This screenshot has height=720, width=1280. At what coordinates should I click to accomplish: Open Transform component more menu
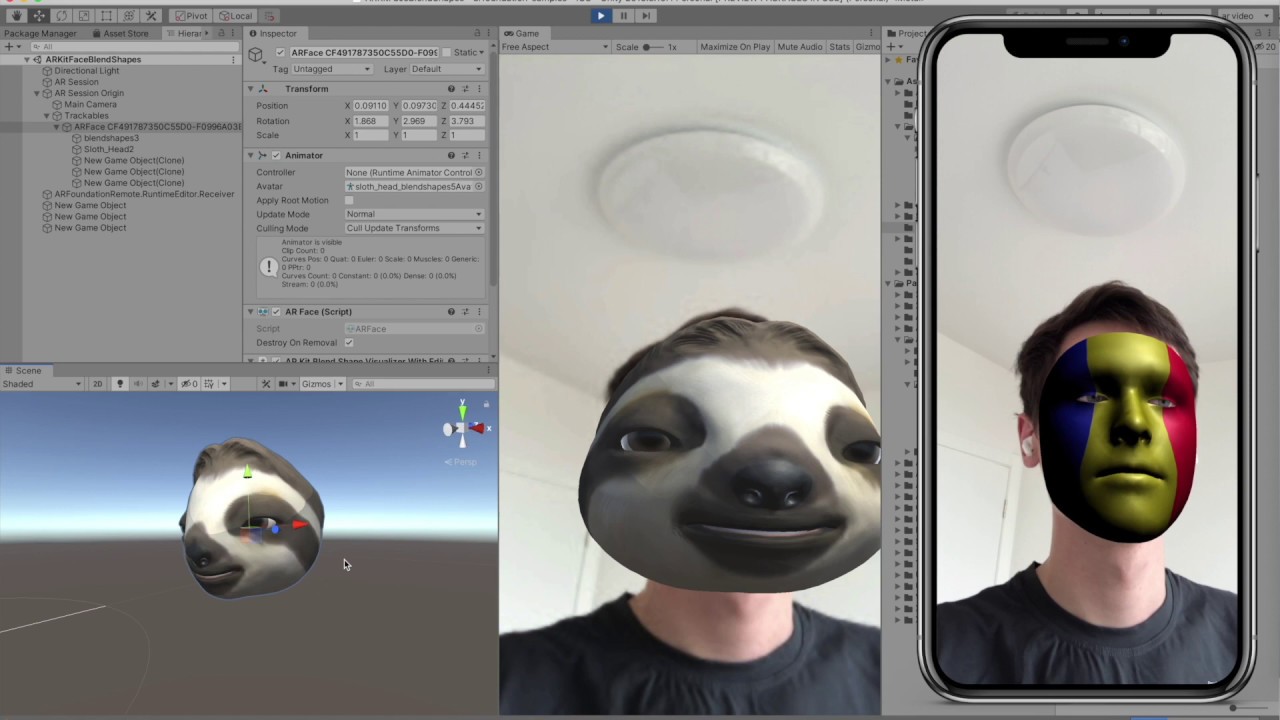point(479,89)
